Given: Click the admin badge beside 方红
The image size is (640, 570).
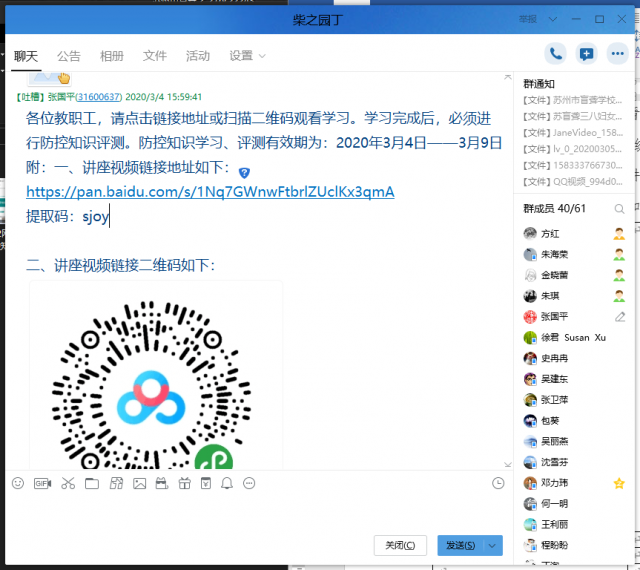Looking at the screenshot, I should coord(619,234).
